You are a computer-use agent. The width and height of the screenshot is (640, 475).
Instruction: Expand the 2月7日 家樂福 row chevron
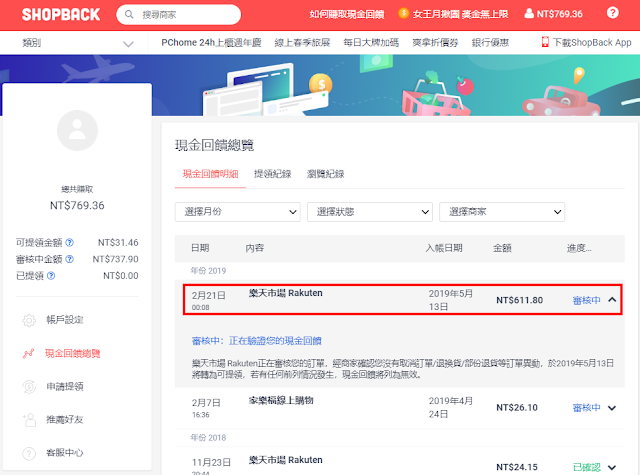(x=612, y=408)
